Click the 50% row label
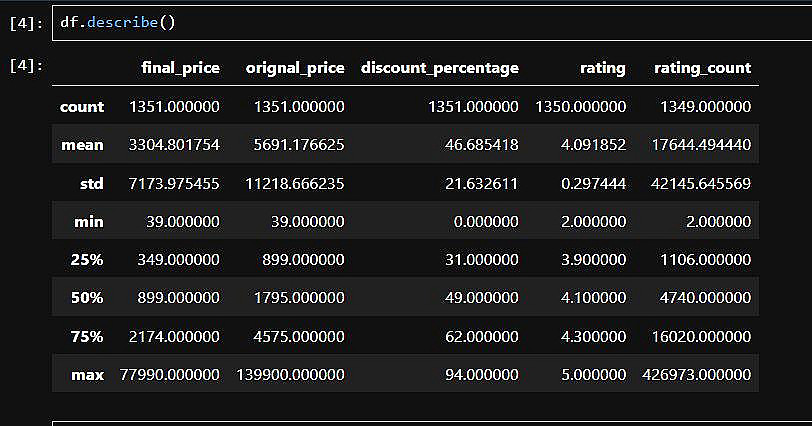The width and height of the screenshot is (812, 426). pyautogui.click(x=86, y=297)
